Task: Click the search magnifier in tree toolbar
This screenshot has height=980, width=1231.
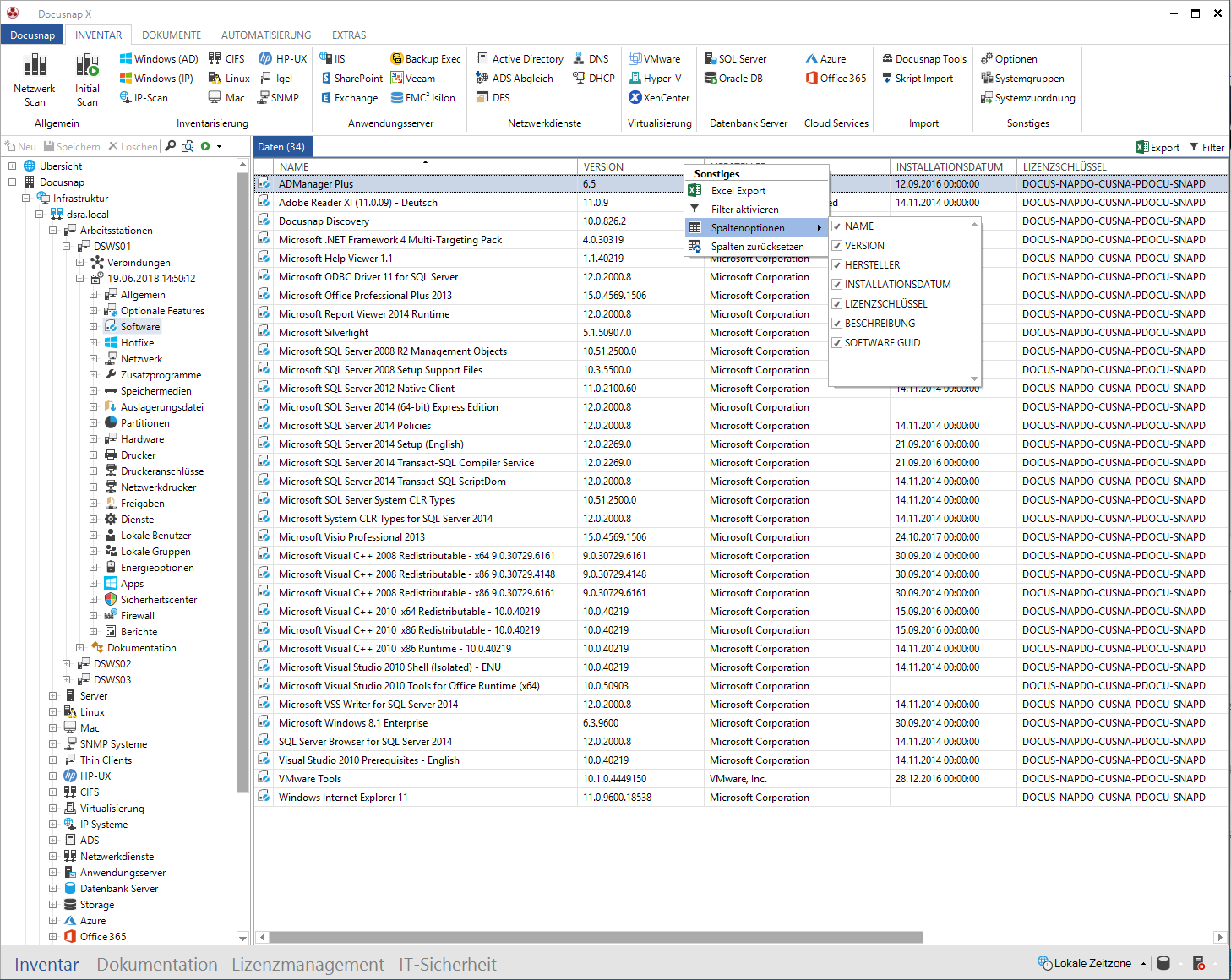Action: point(171,146)
